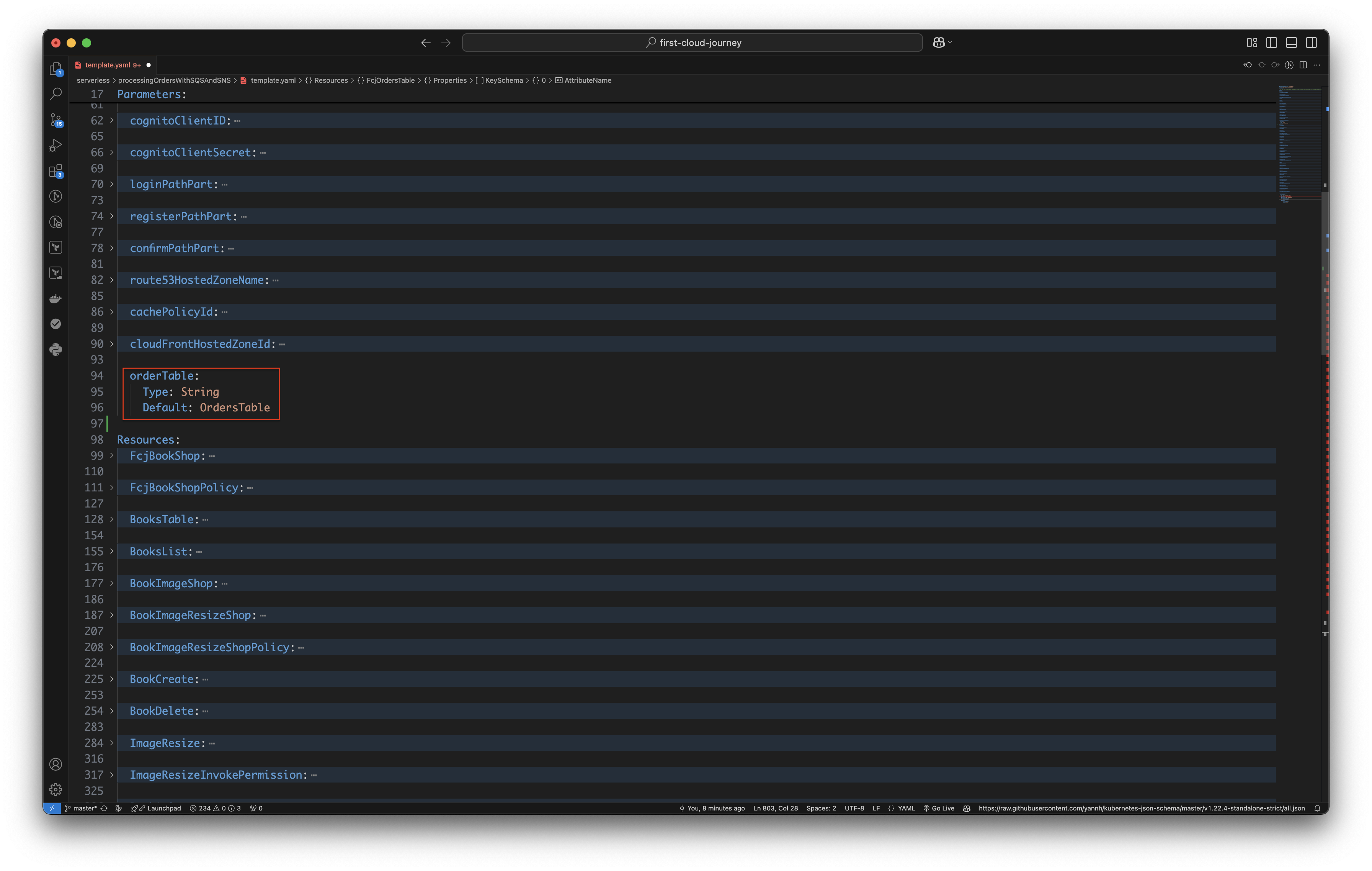Click the forwarded ports 0 indicator
1372x871 pixels.
(x=256, y=808)
